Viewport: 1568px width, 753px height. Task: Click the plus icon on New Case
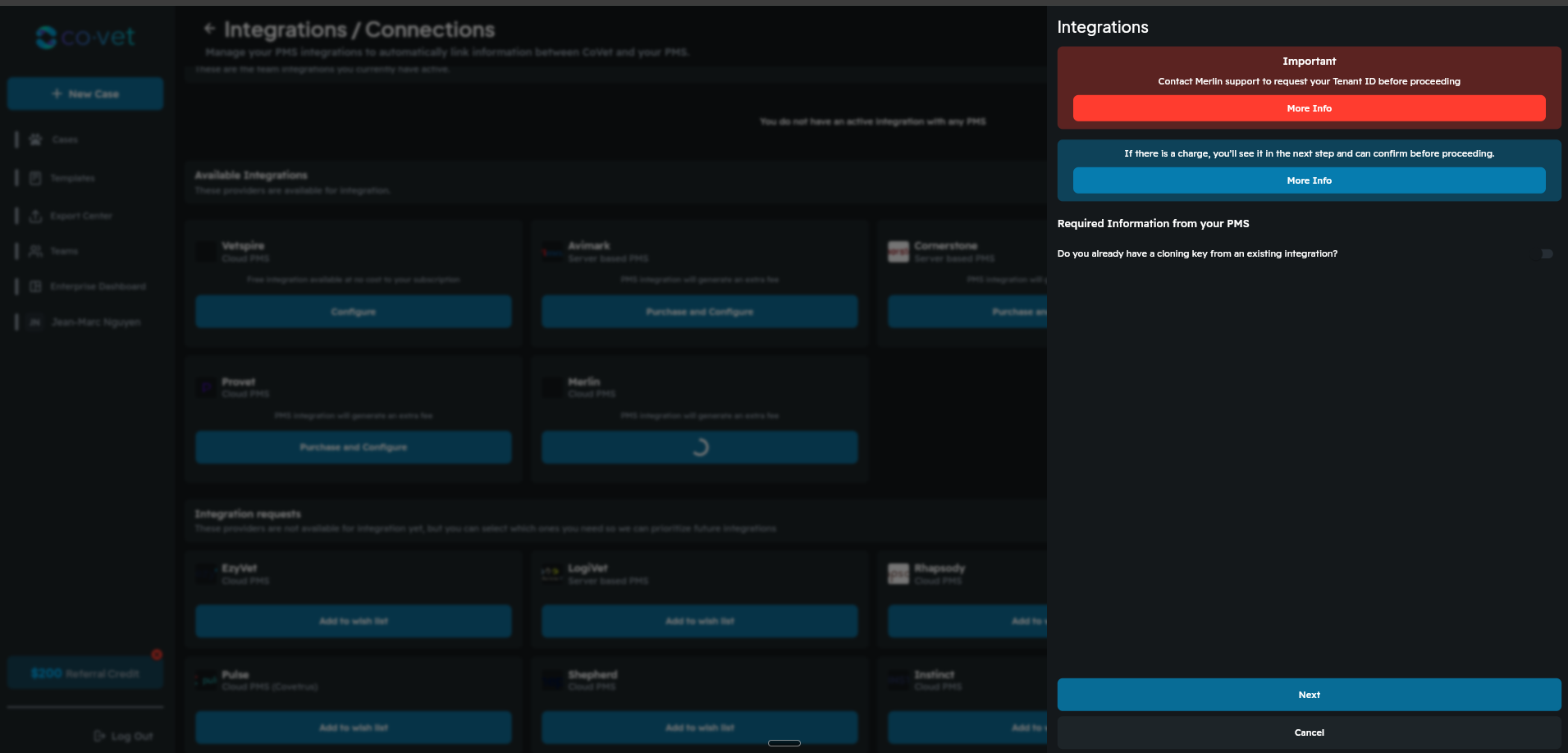coord(57,94)
